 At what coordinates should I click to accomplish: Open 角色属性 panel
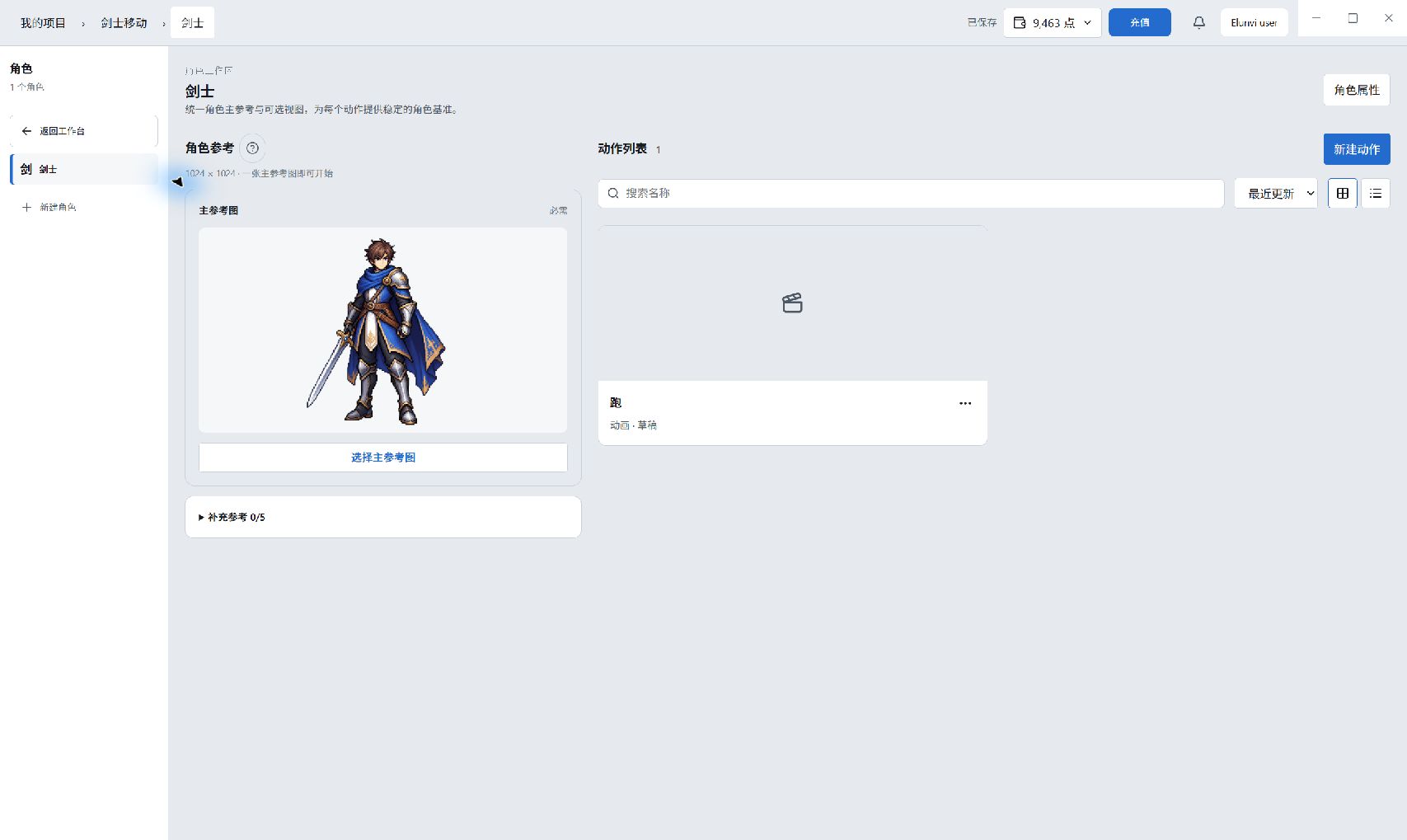tap(1357, 90)
